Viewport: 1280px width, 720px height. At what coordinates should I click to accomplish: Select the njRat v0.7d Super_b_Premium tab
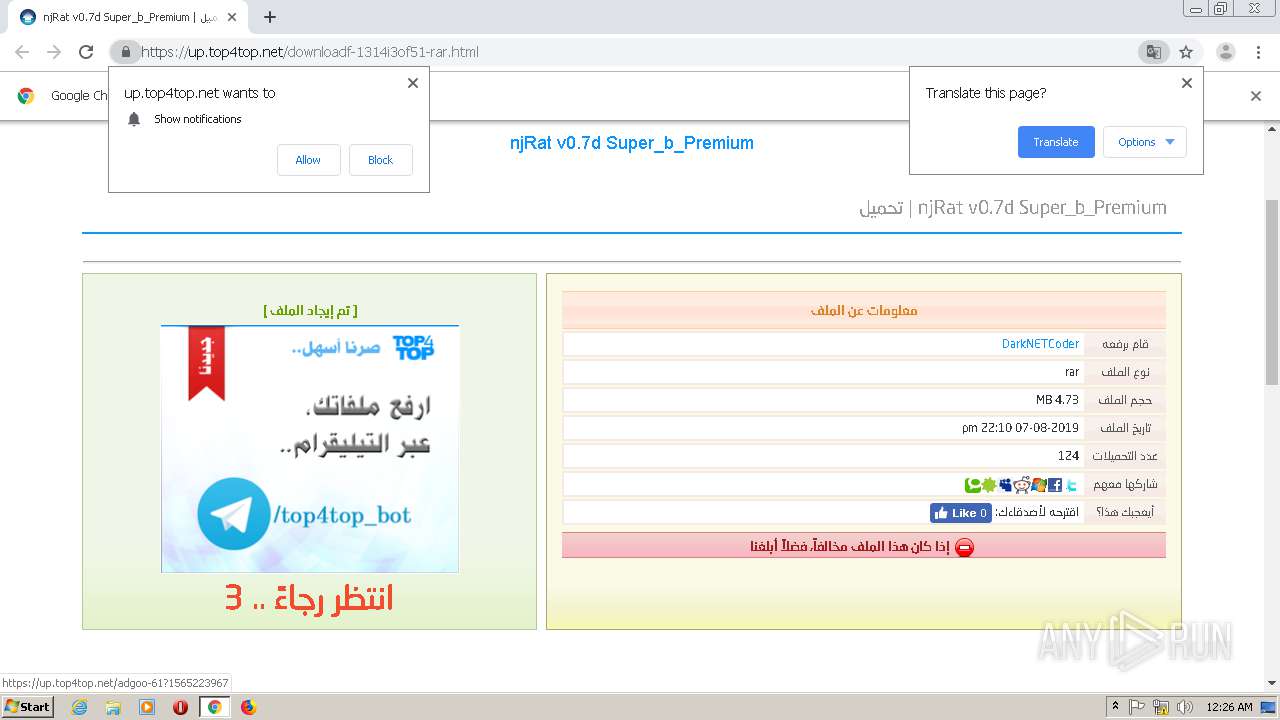click(x=127, y=17)
